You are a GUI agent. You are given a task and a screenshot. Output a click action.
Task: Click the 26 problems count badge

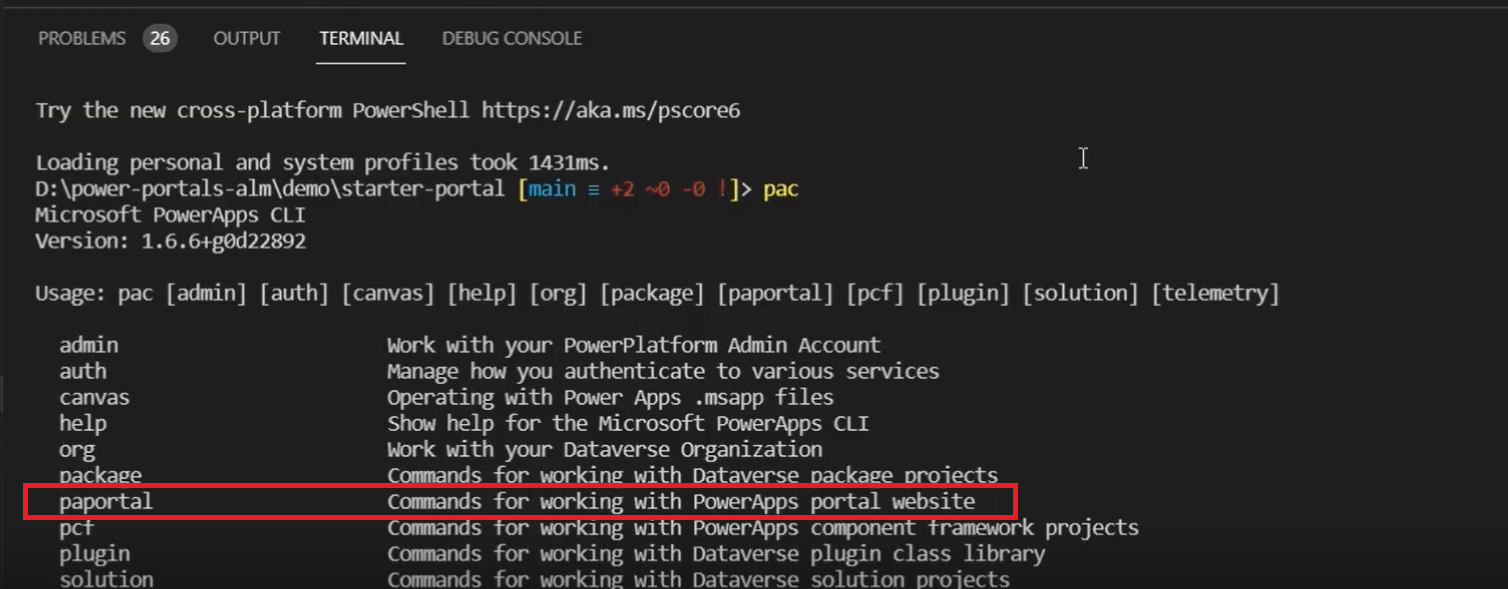pos(159,39)
